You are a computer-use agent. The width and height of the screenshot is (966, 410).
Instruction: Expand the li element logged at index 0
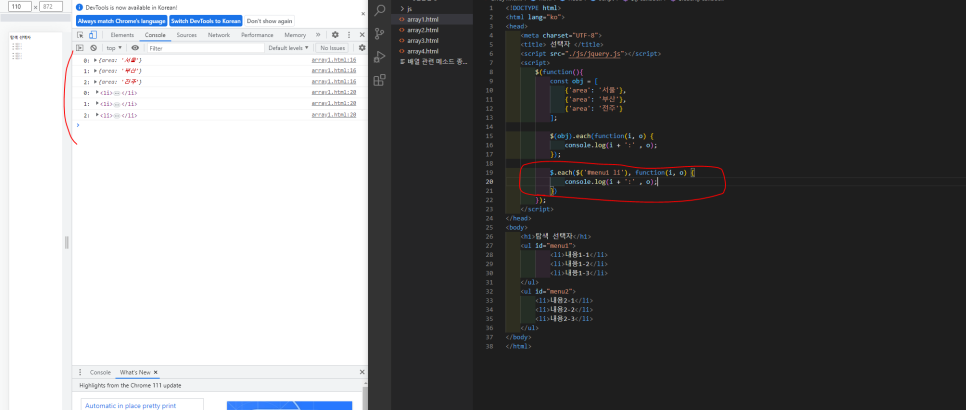97,92
